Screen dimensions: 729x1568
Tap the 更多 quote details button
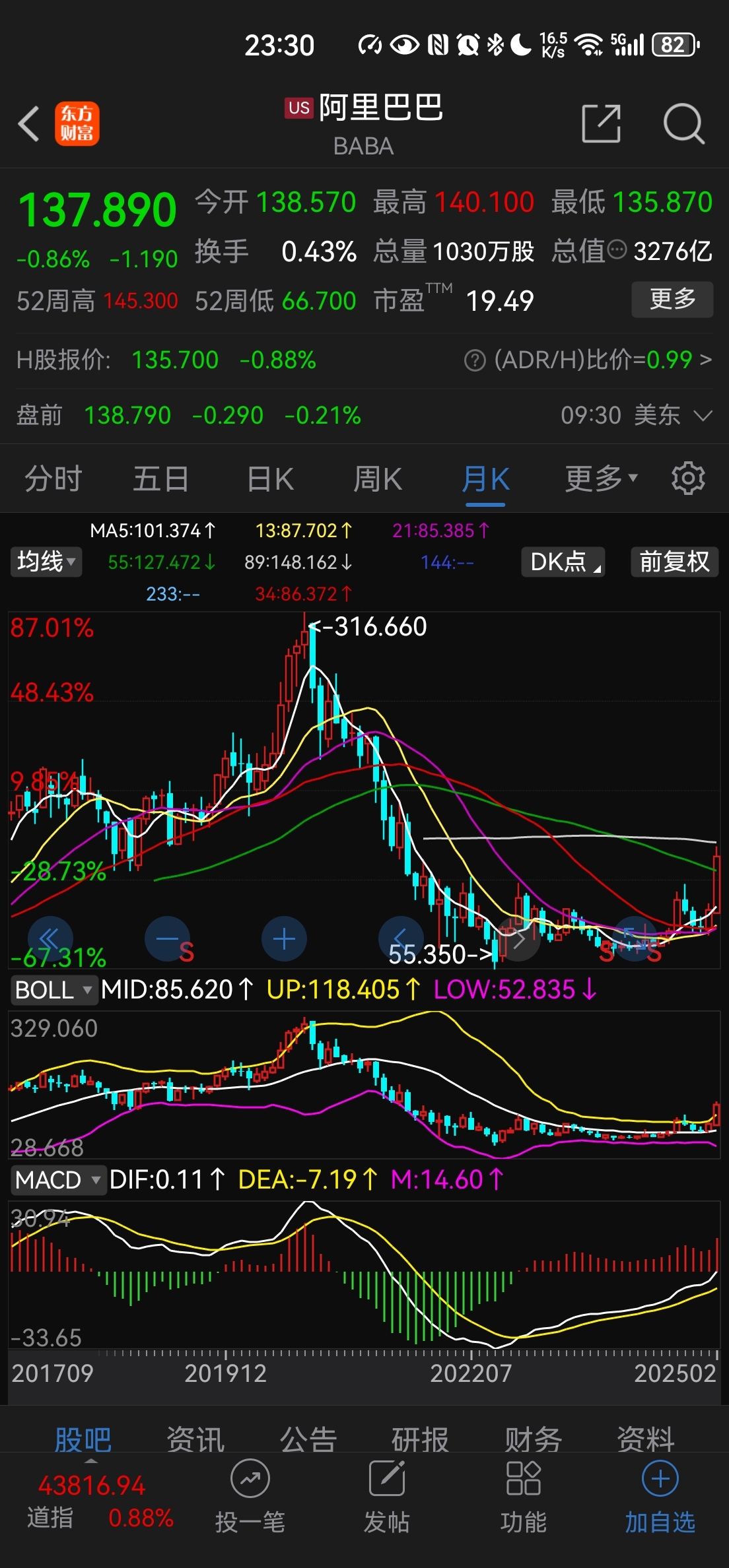(672, 300)
